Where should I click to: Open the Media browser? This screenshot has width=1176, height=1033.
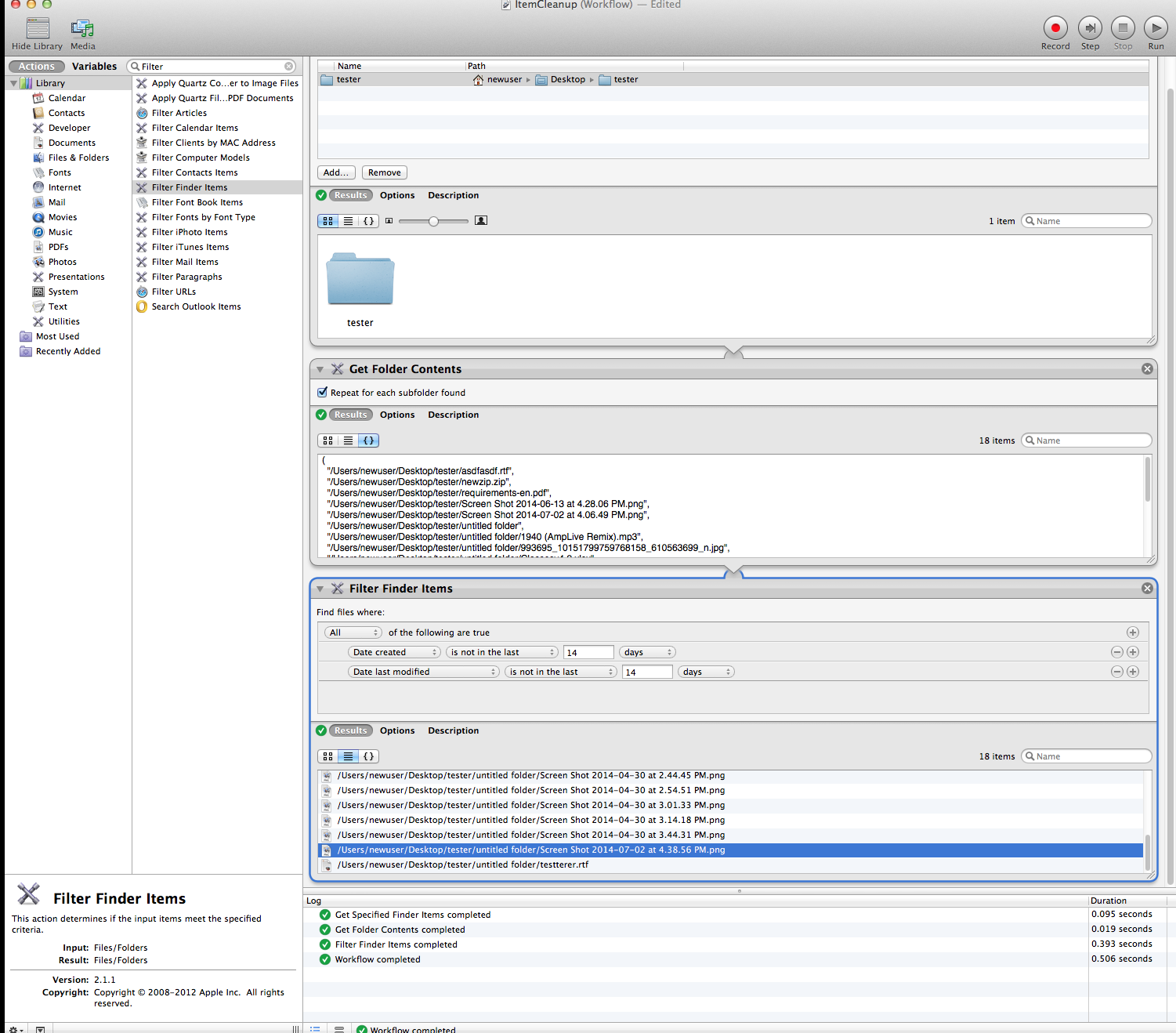point(82,34)
